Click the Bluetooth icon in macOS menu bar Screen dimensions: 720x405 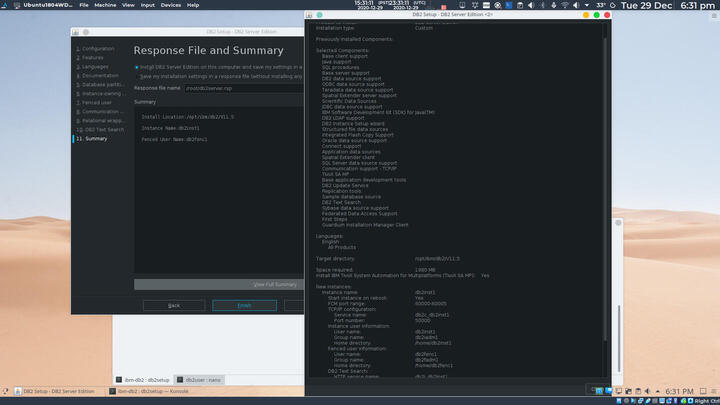(x=542, y=5)
